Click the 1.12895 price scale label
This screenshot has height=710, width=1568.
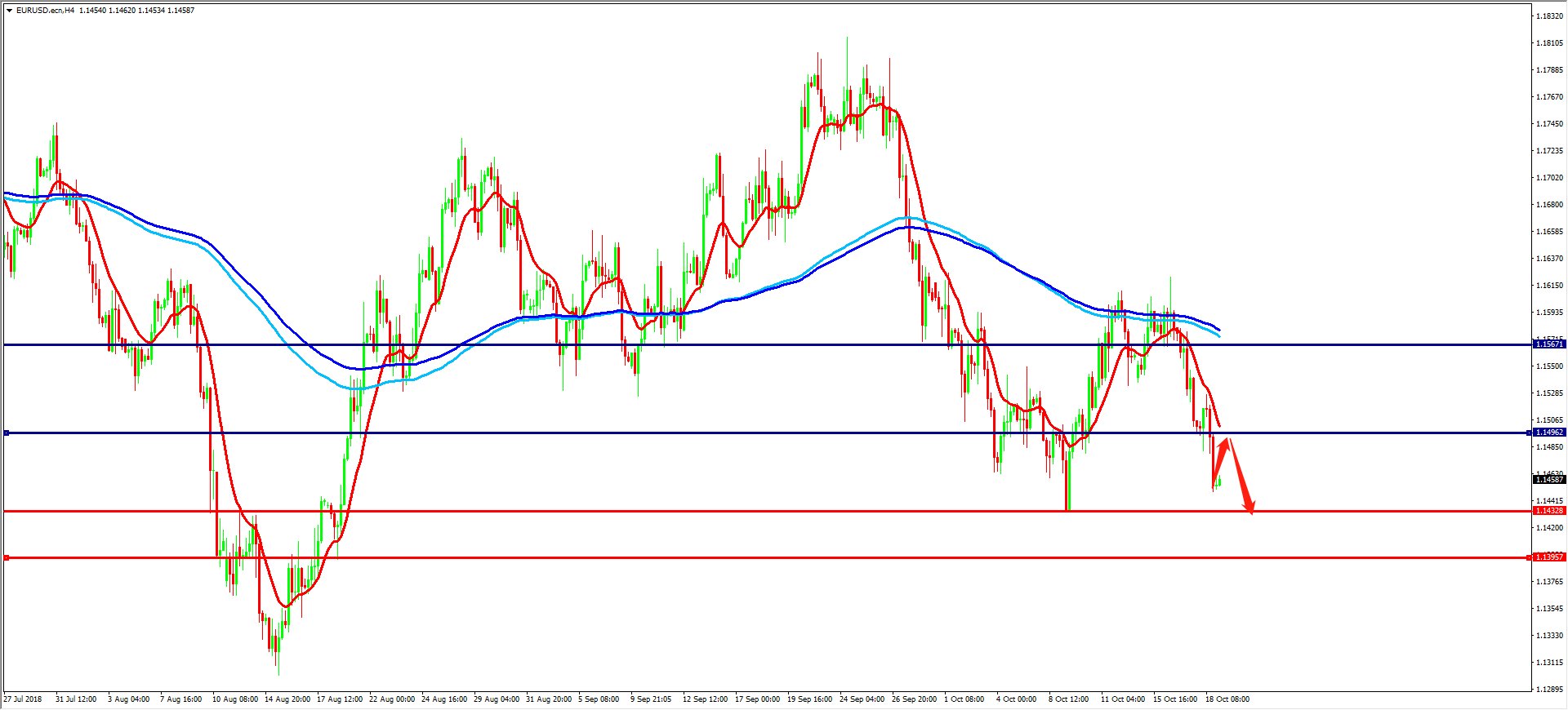(1550, 689)
